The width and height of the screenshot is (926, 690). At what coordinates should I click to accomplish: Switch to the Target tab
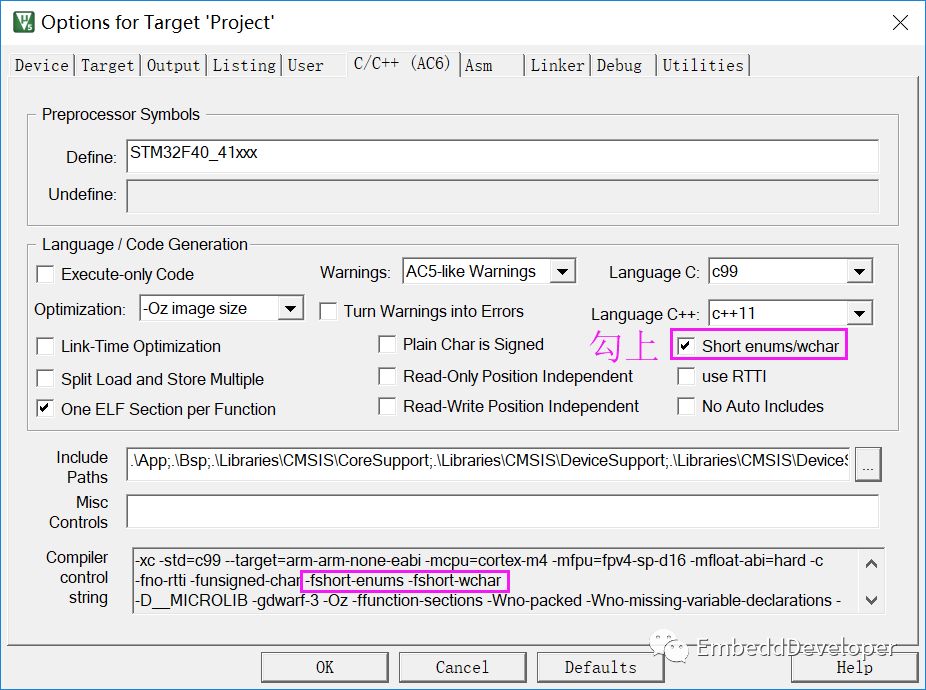pos(107,65)
